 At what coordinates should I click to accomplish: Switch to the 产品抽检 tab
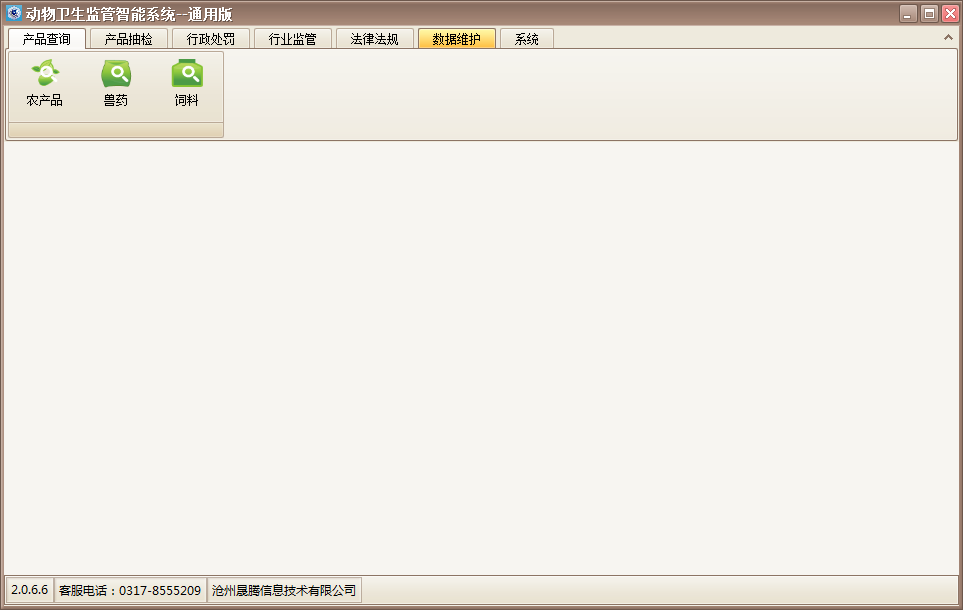point(128,39)
